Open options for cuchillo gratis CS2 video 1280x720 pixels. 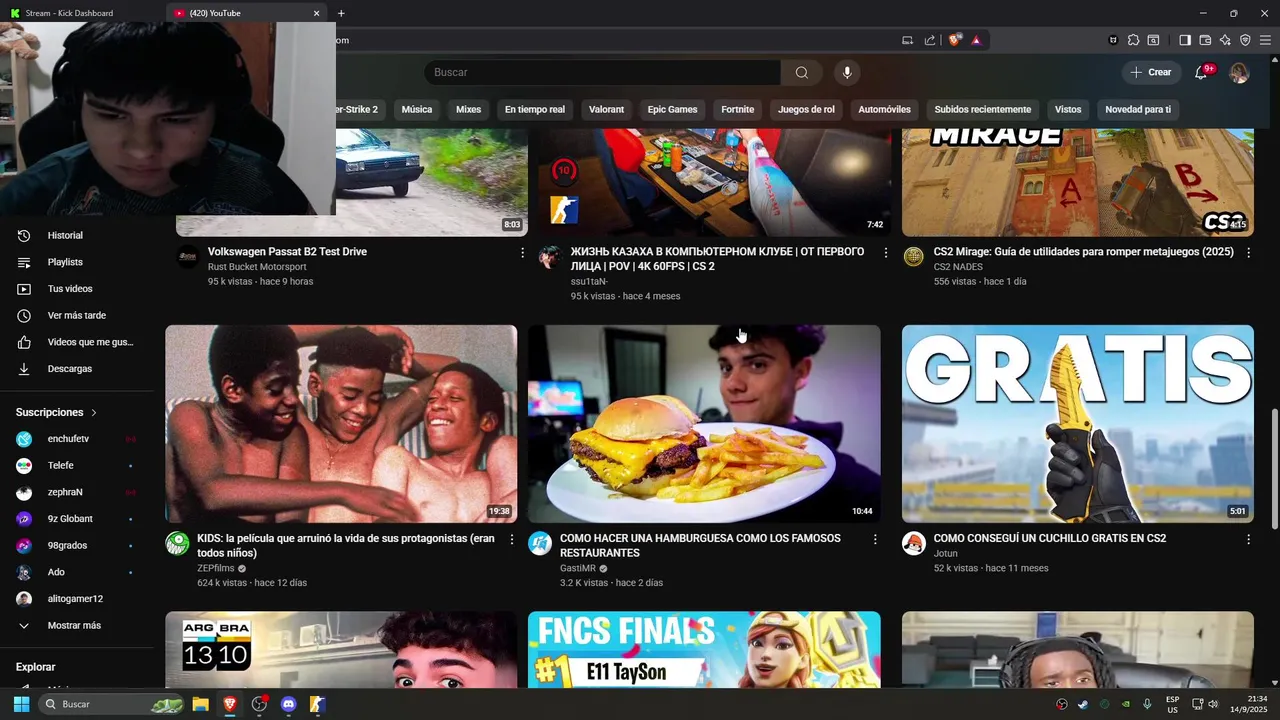(1248, 539)
